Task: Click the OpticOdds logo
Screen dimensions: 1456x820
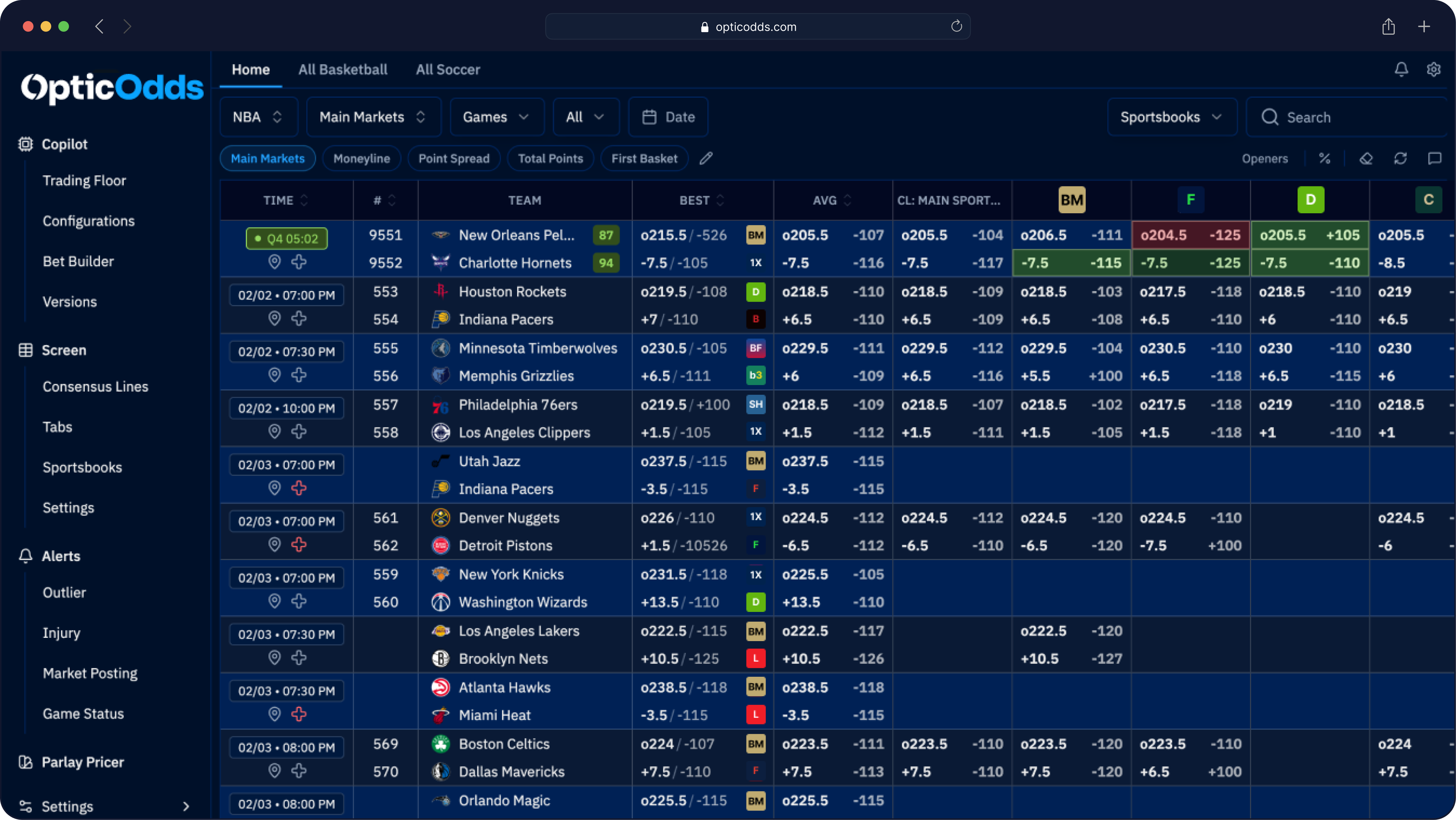Action: point(112,88)
